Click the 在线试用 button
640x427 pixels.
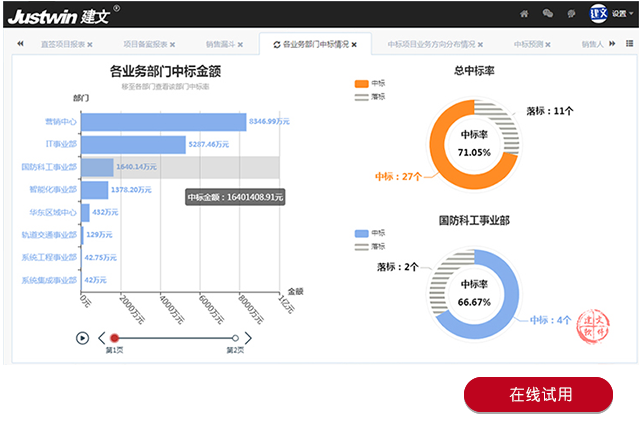pos(538,394)
